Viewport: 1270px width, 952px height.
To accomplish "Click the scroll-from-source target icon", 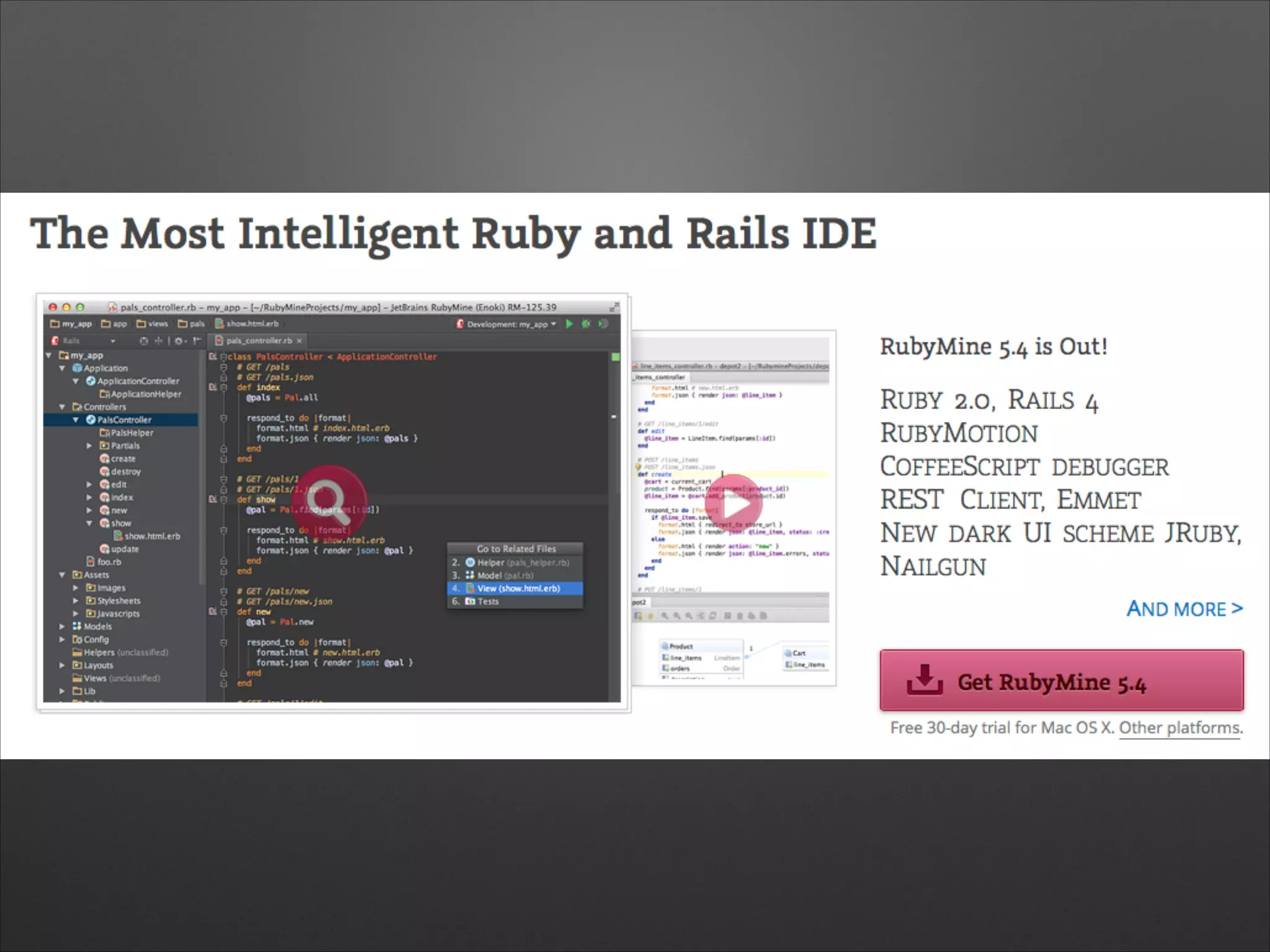I will [x=144, y=340].
